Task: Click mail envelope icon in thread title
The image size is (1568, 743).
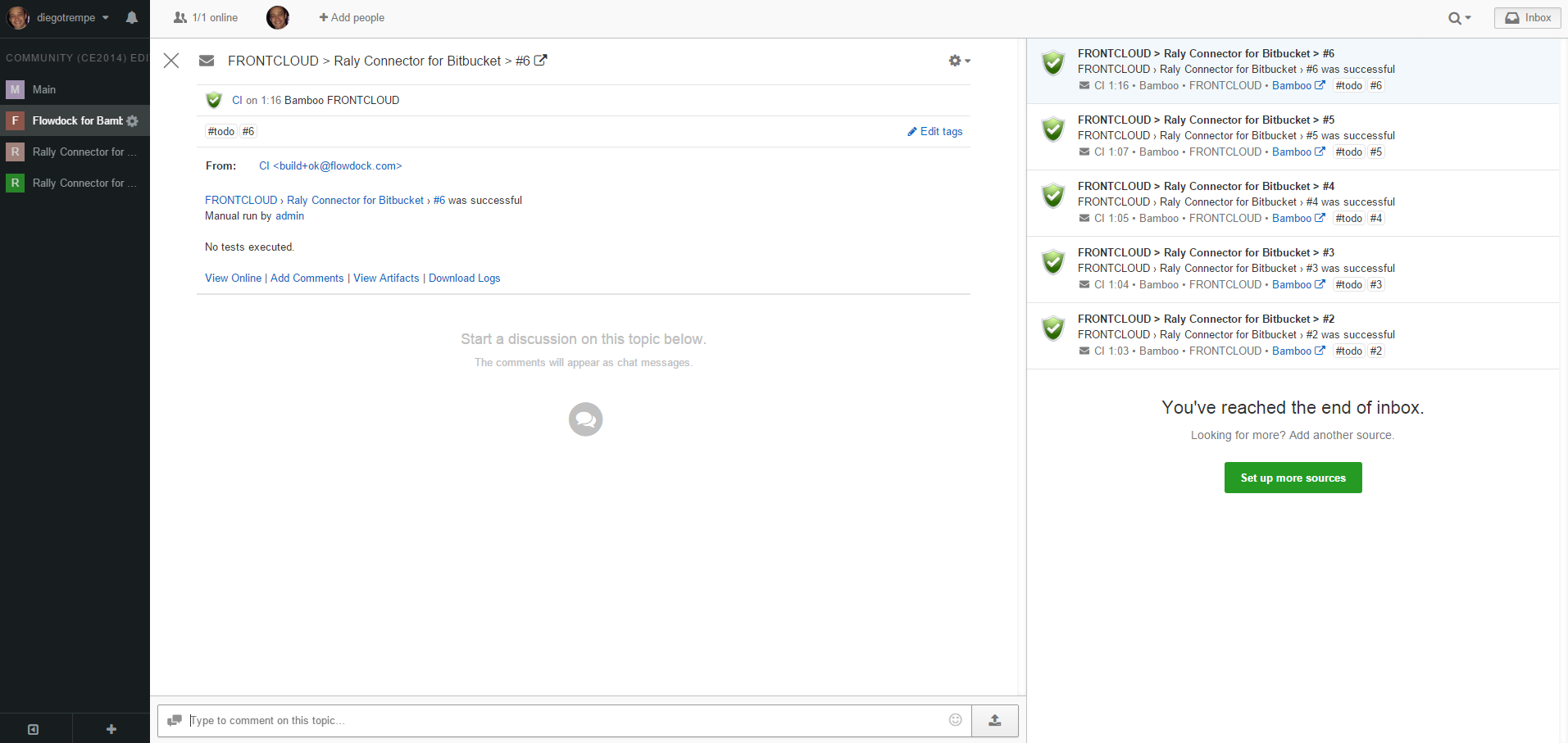Action: coord(207,61)
